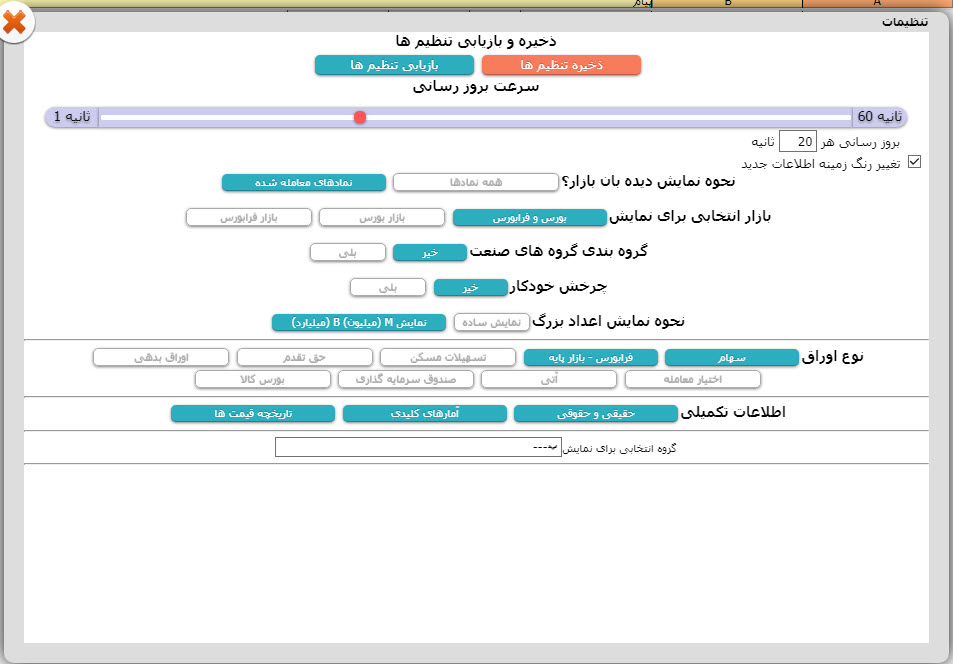This screenshot has height=664, width=953.
Task: Select بلی for industry group categorization
Action: pyautogui.click(x=348, y=252)
